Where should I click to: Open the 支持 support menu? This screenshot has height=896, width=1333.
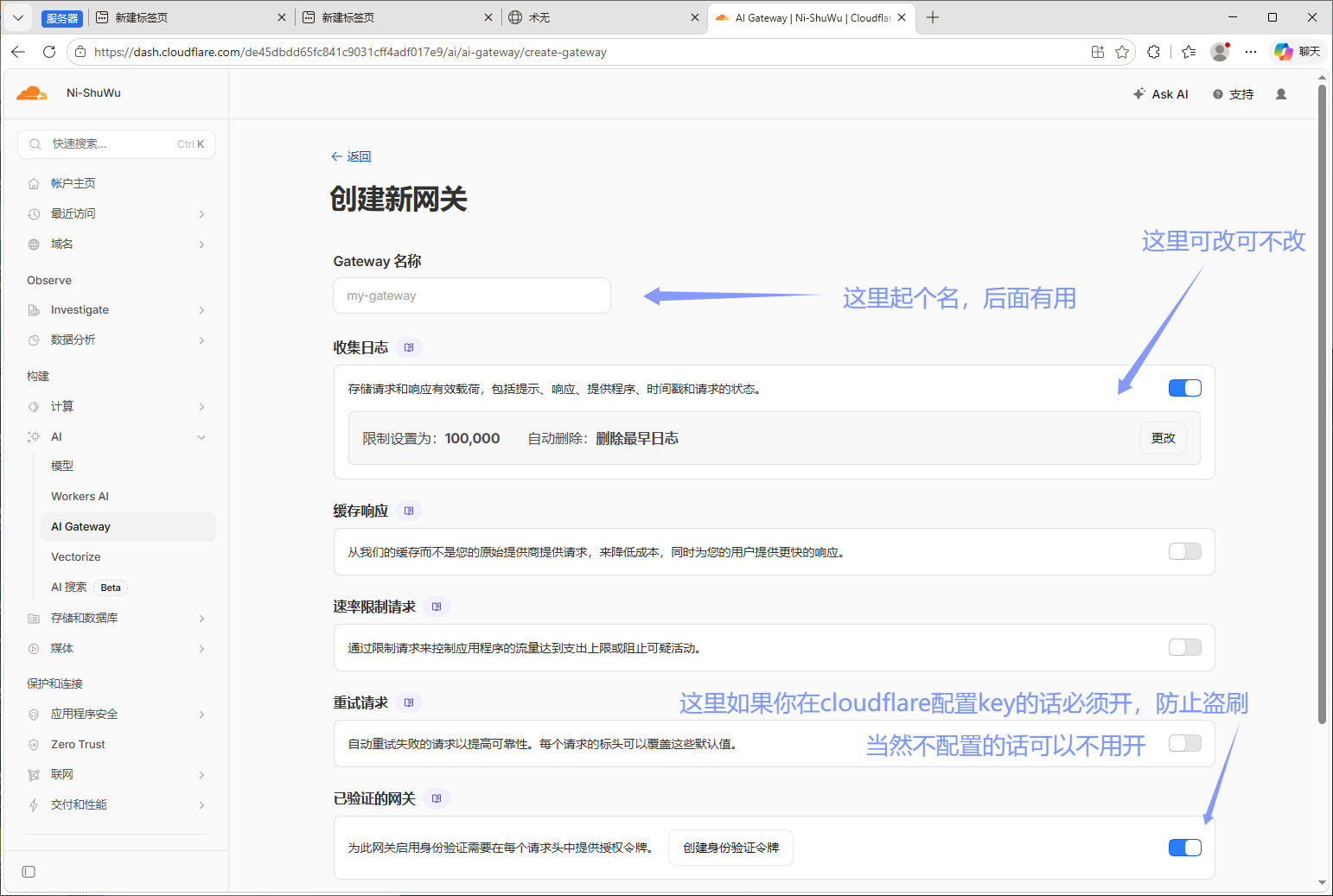(x=1233, y=94)
